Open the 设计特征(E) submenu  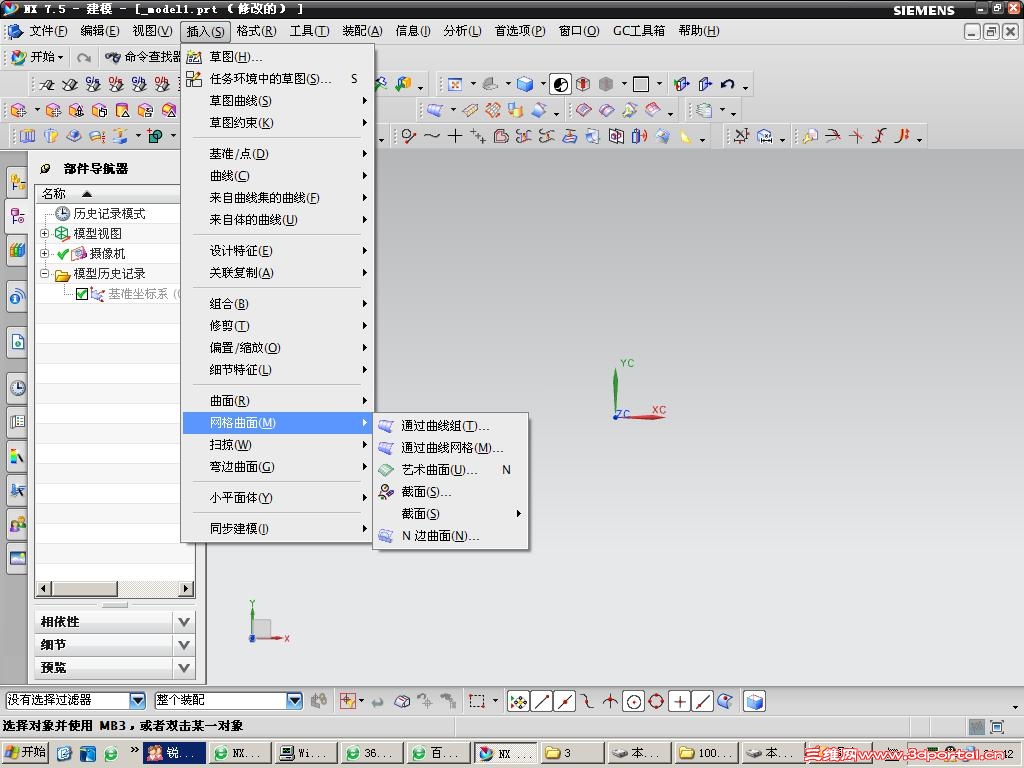pos(278,251)
